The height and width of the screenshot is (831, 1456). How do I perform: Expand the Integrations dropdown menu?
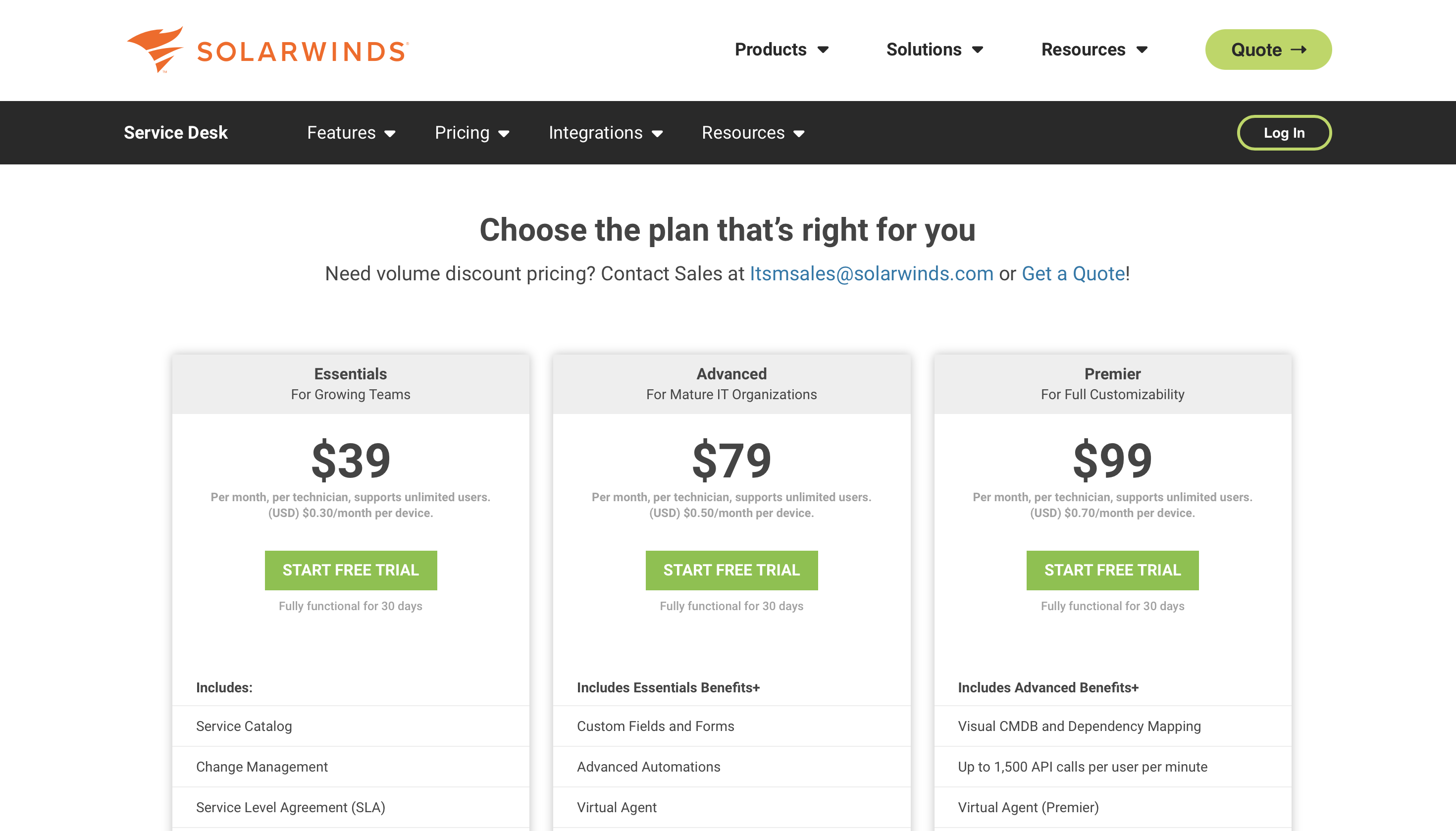605,132
